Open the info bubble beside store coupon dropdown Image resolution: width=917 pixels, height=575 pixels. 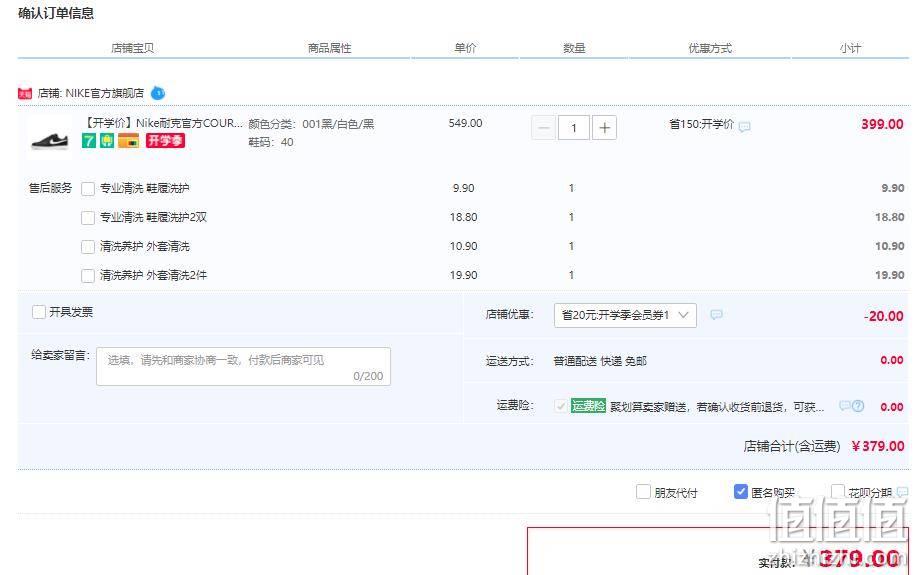click(716, 315)
